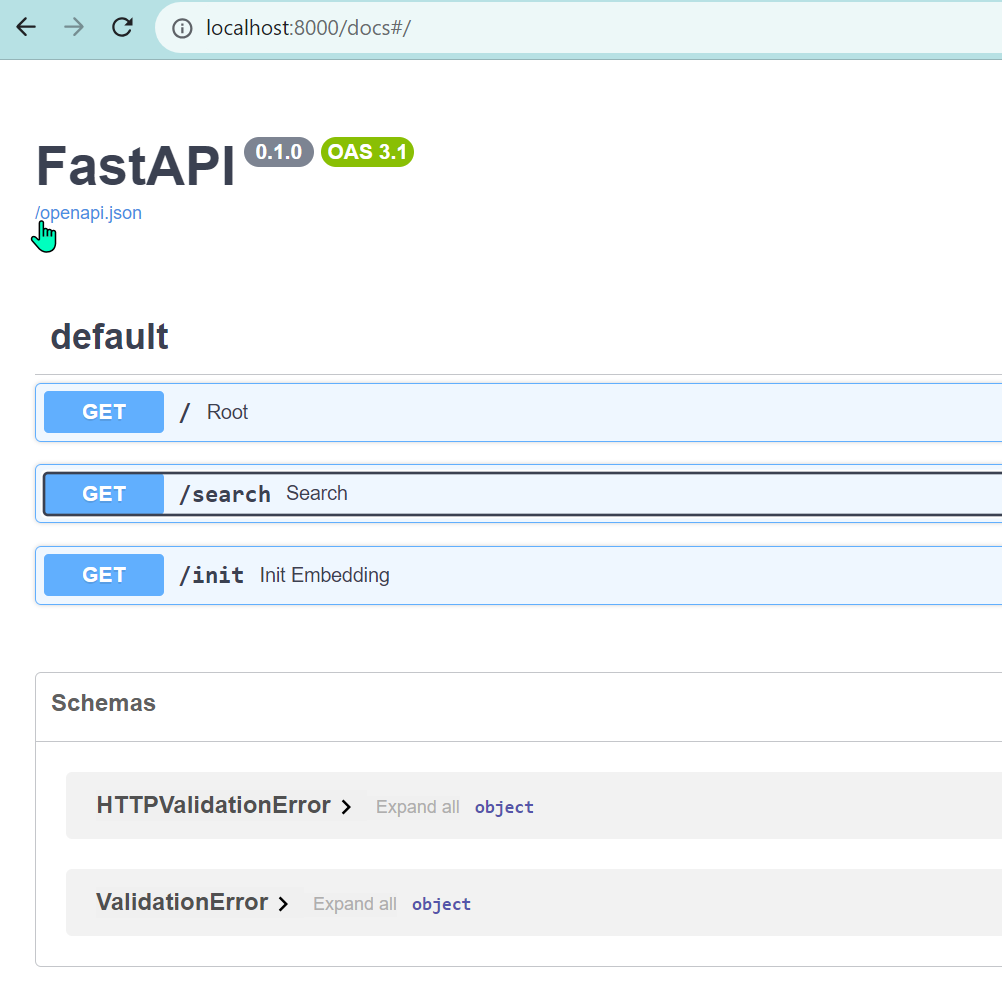Reload the page with refresh icon

122,27
